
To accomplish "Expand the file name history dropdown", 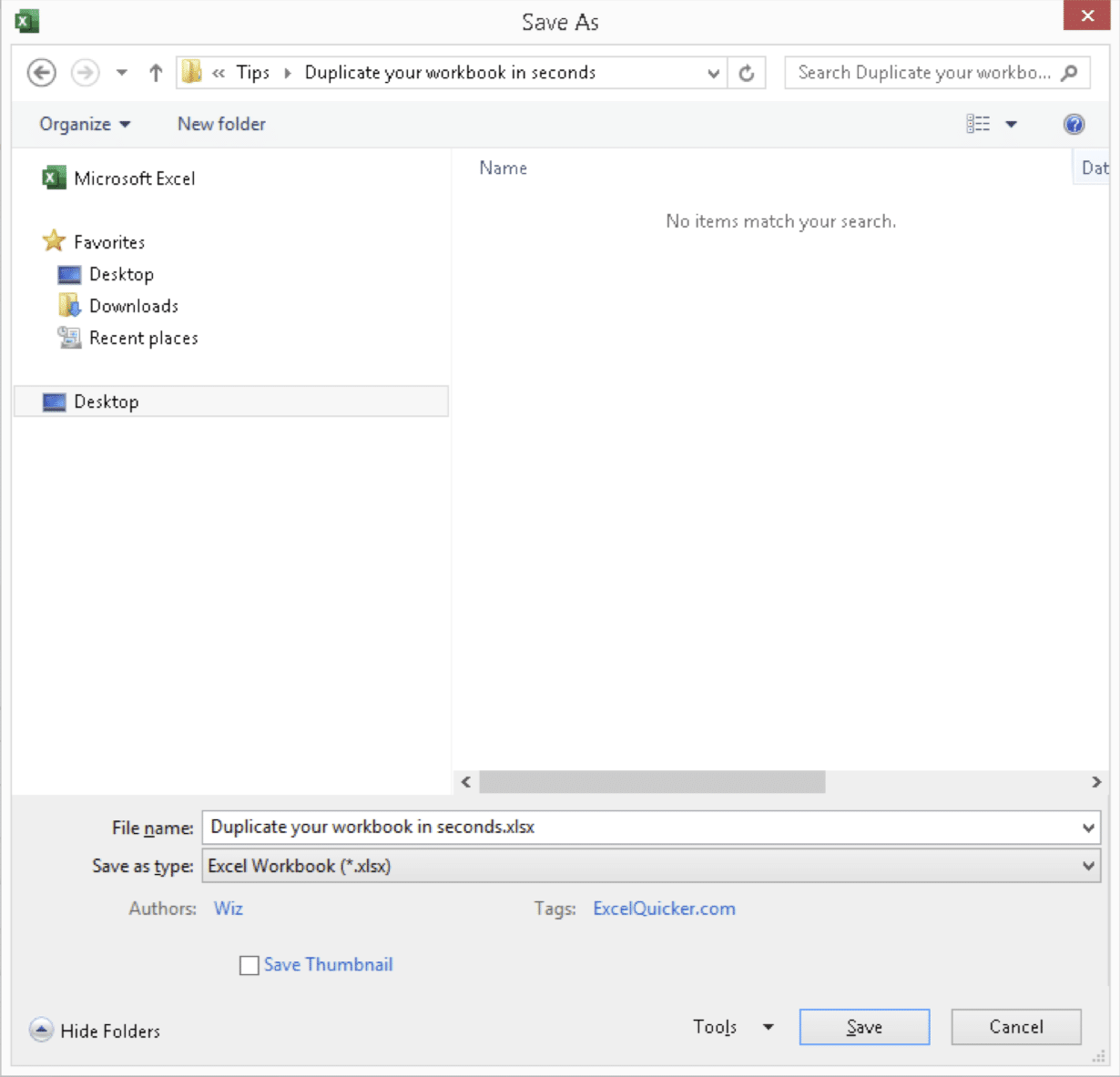I will pyautogui.click(x=1088, y=828).
